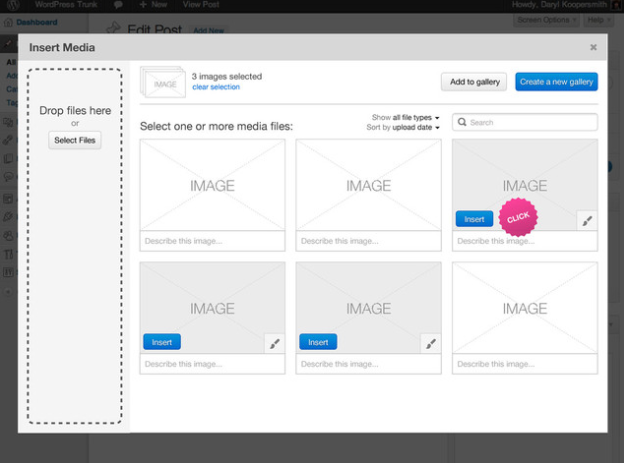Open the '+ New' admin bar menu
The image size is (624, 463).
tap(152, 5)
